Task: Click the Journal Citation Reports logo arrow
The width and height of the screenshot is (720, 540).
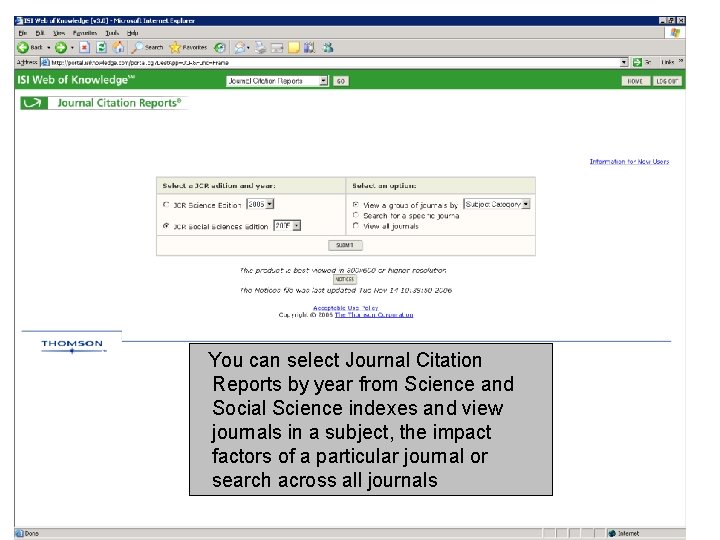Action: [33, 103]
